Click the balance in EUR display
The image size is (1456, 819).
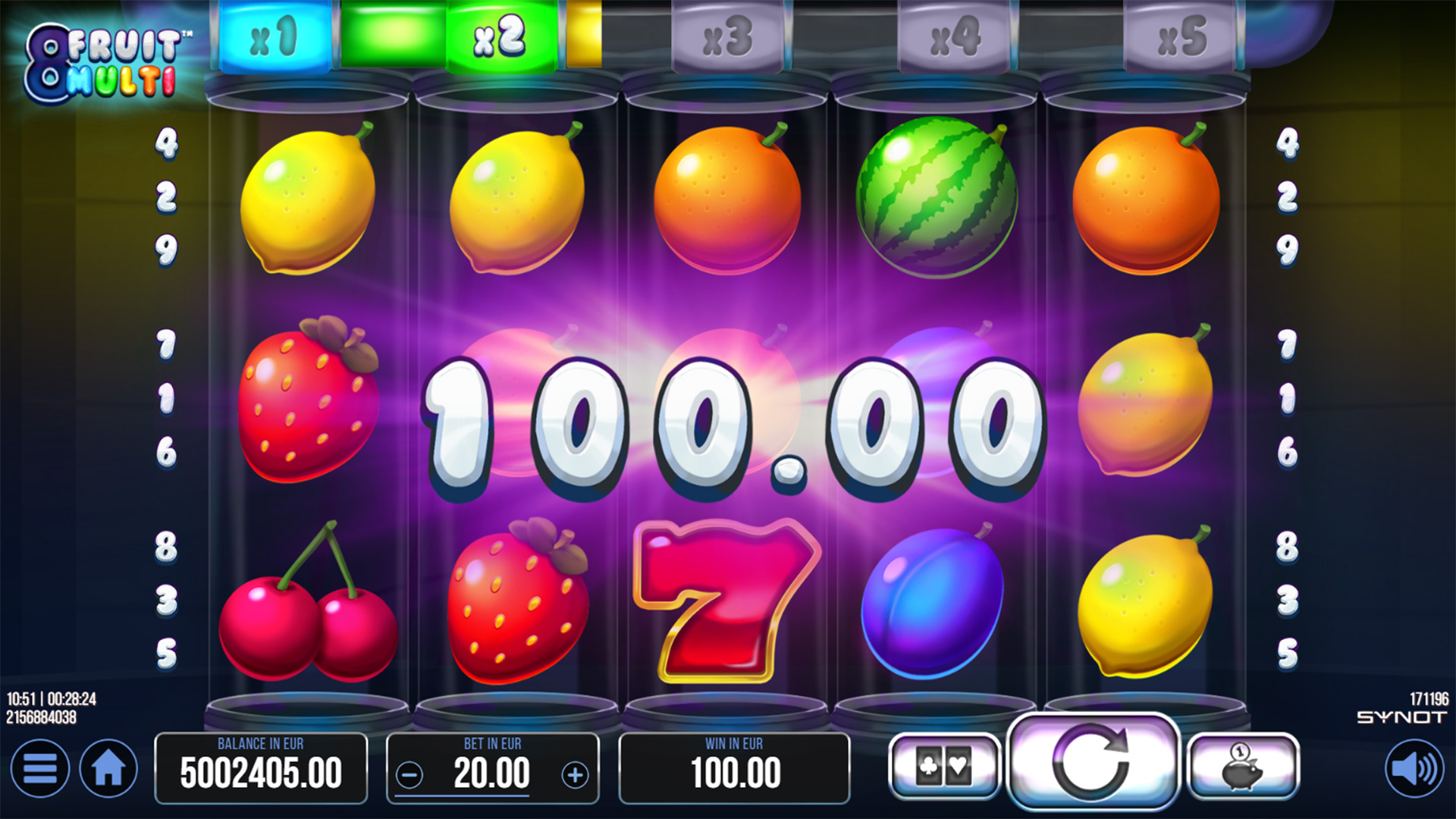pyautogui.click(x=261, y=768)
